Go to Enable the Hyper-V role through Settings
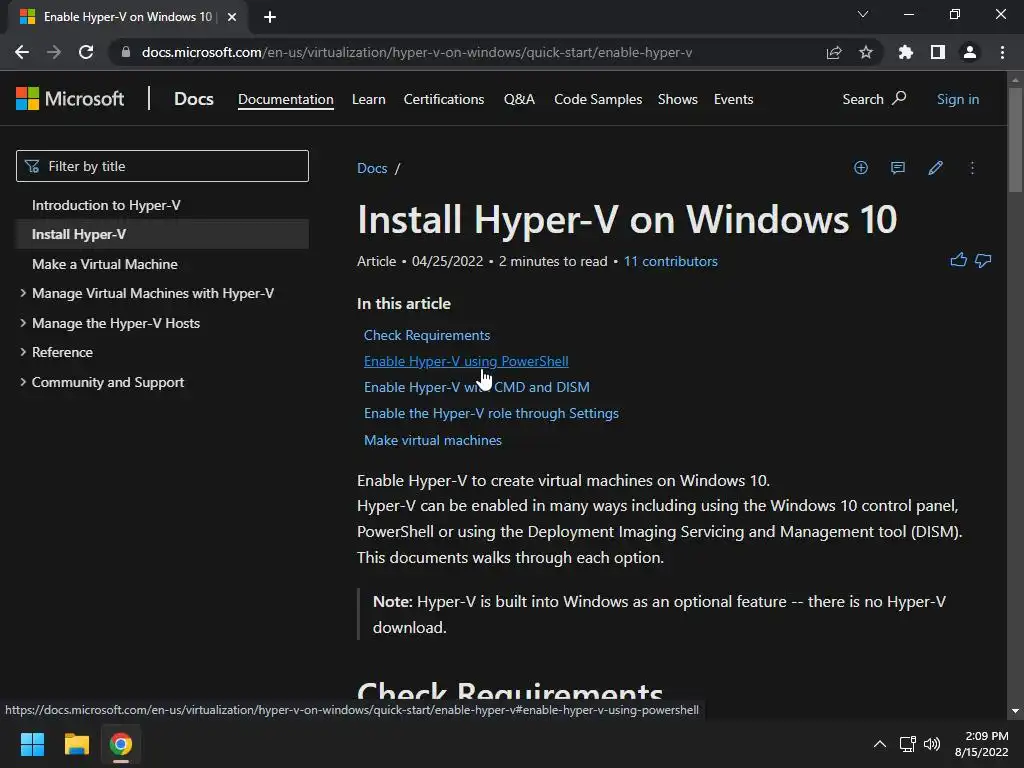Image resolution: width=1024 pixels, height=768 pixels. [491, 413]
